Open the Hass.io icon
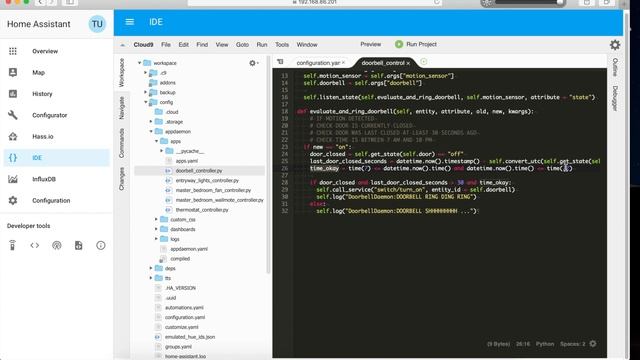Screen dimensions: 640x360 point(13,136)
